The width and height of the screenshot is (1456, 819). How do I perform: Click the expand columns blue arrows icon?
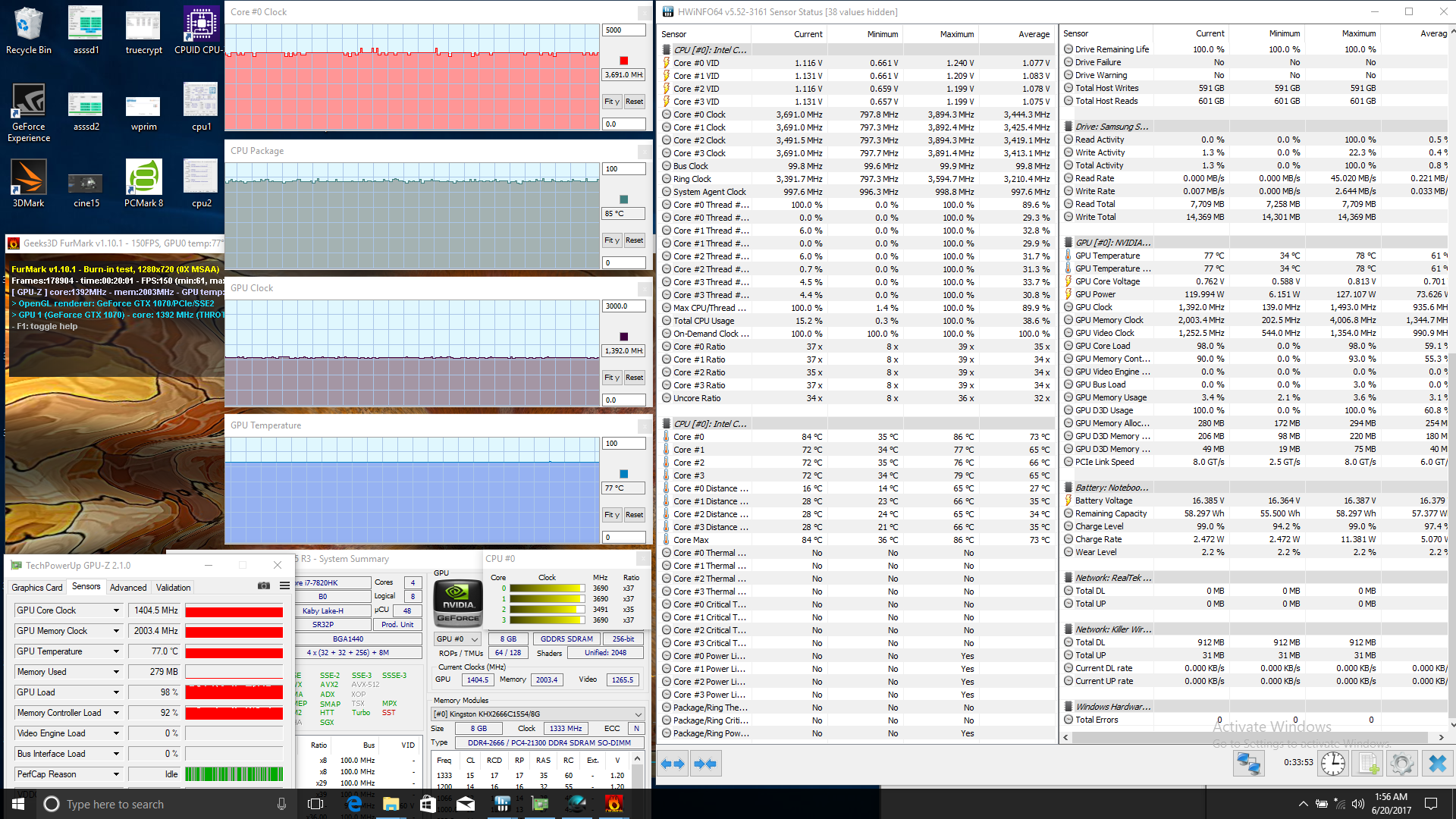tap(673, 764)
